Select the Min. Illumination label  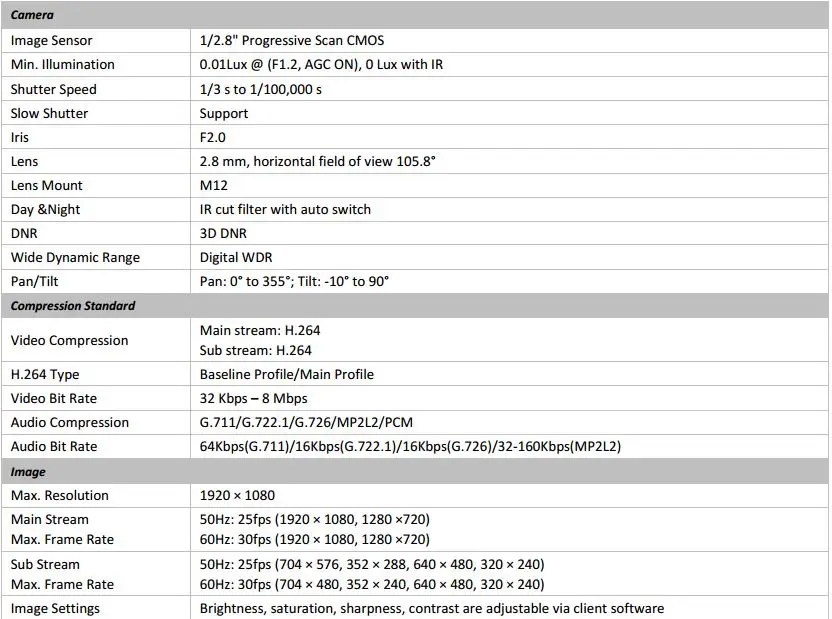click(63, 65)
